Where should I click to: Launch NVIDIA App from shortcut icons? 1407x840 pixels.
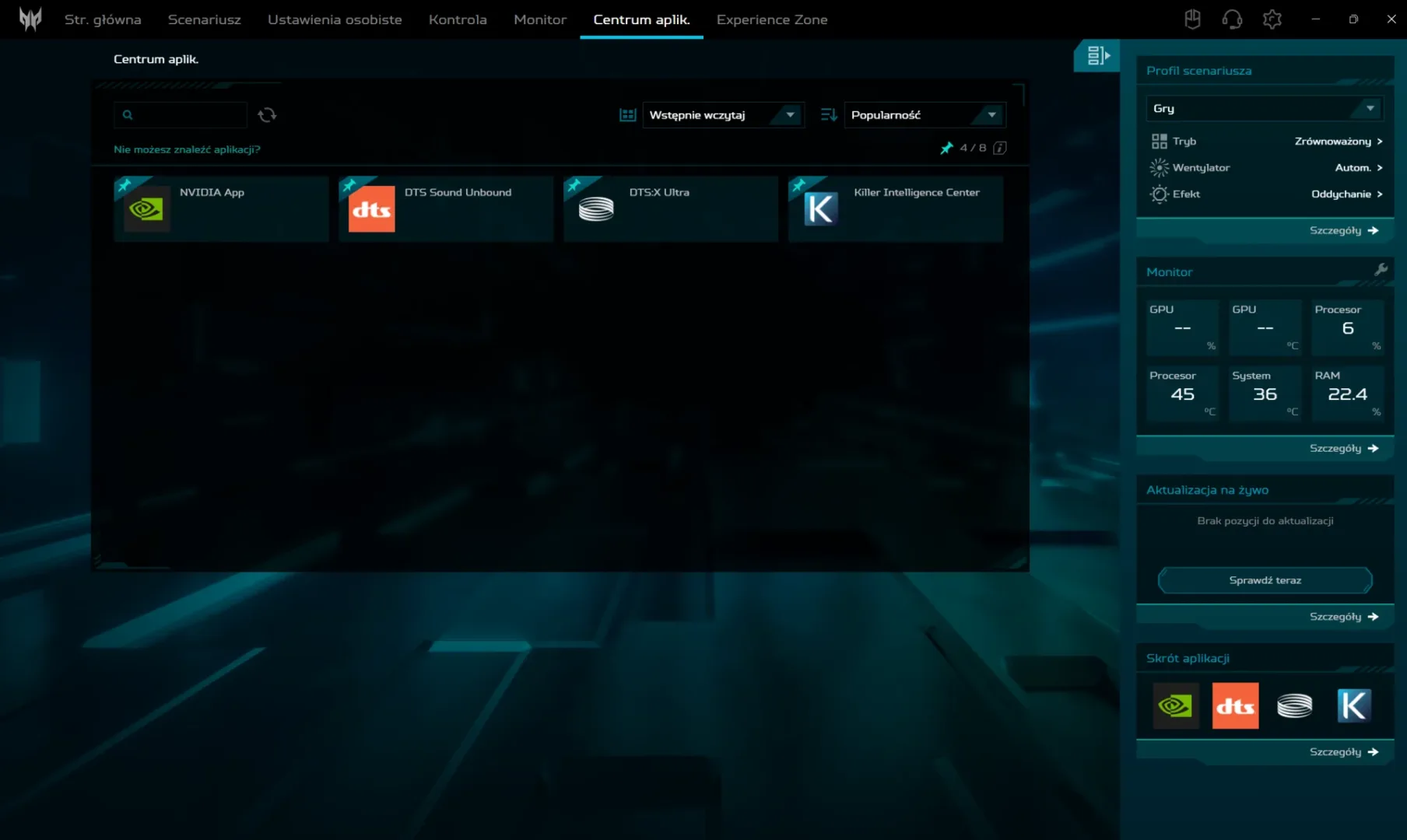click(1176, 705)
